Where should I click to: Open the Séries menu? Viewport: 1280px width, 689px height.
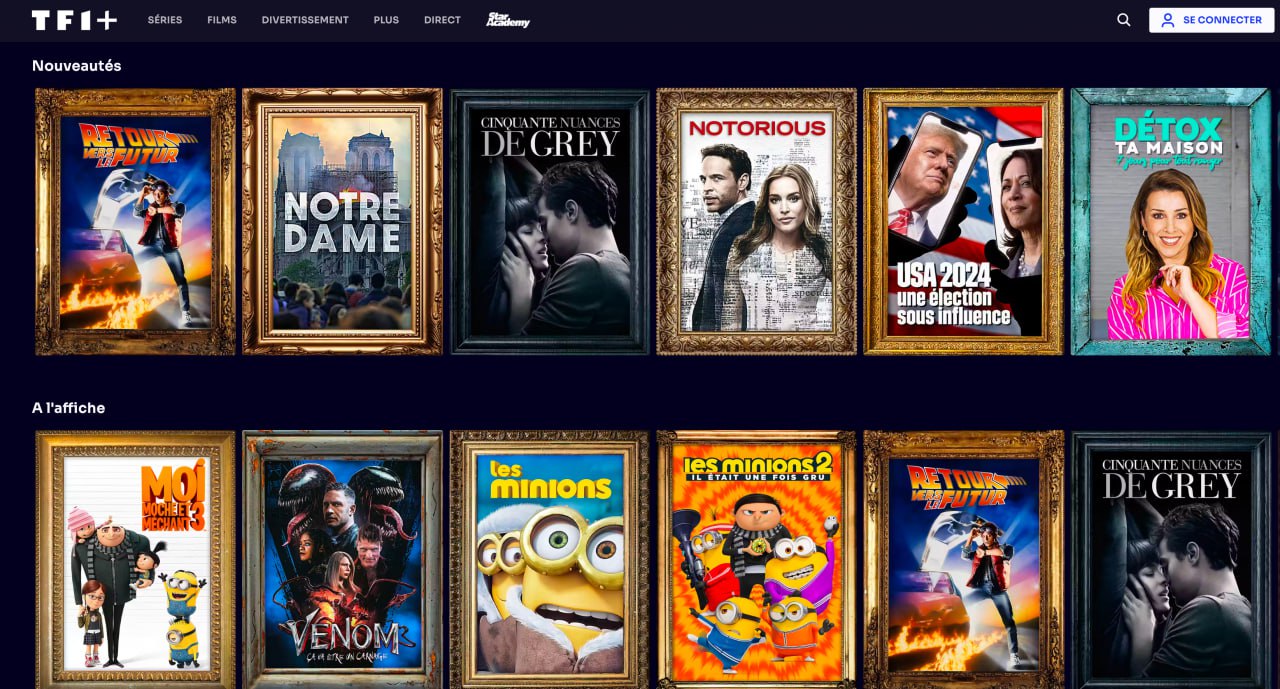click(165, 20)
